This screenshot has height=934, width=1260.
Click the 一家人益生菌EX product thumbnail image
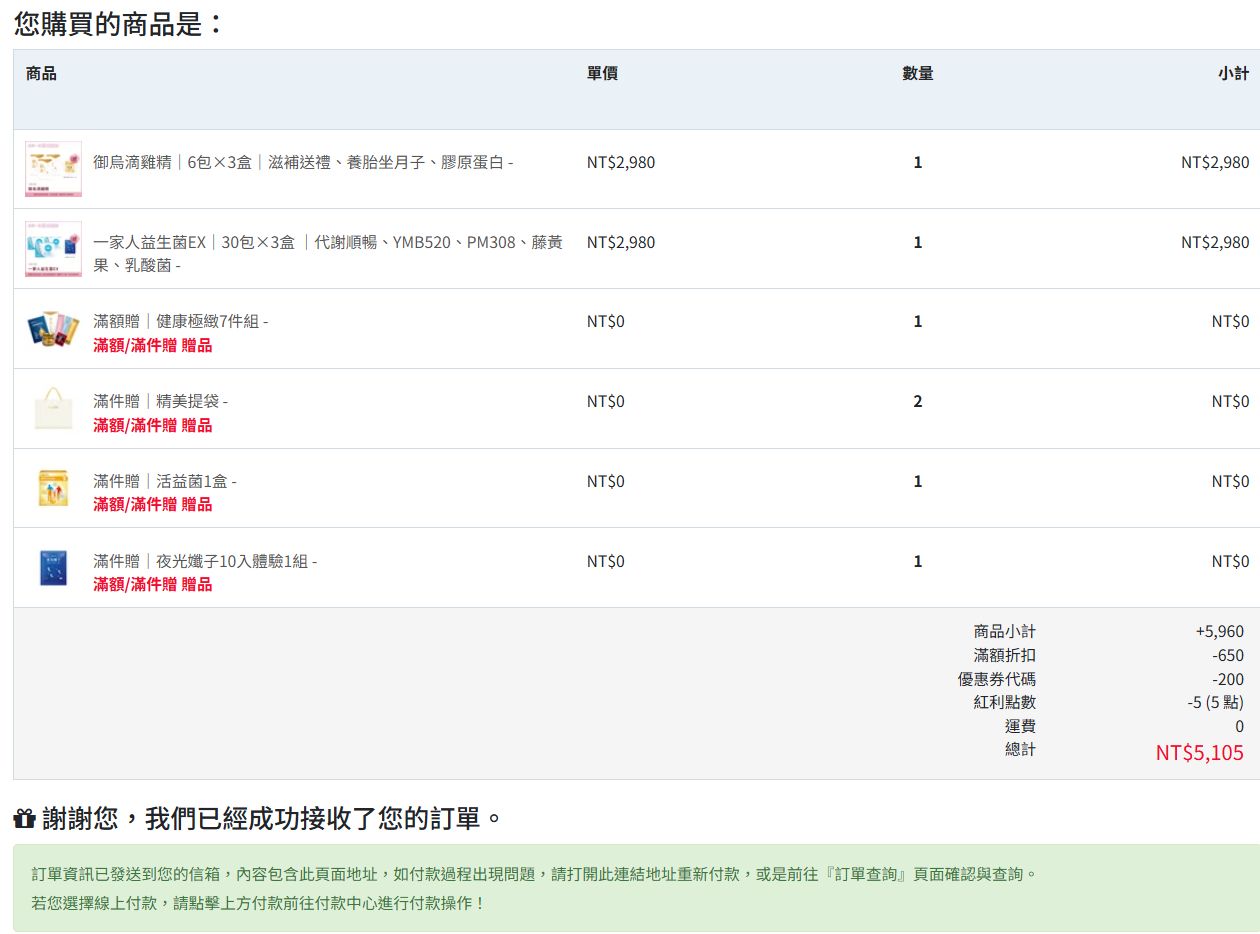click(x=53, y=249)
